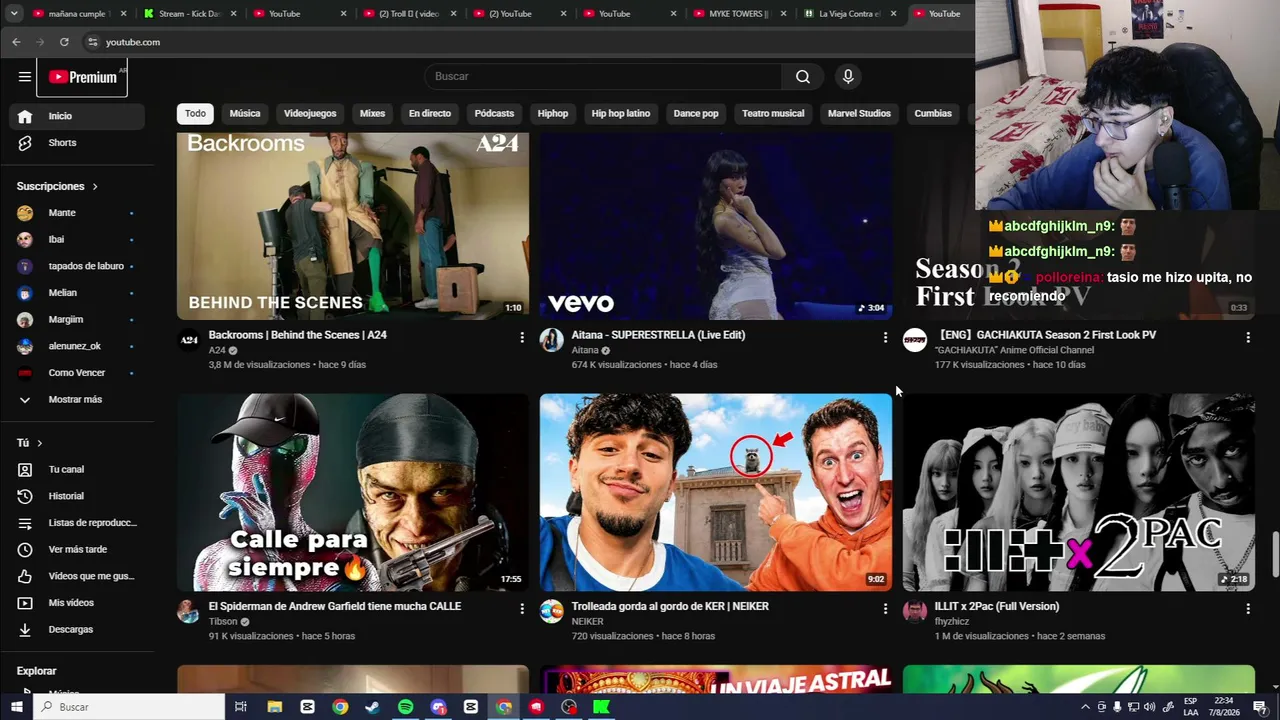
Task: Switch to La Vieja Contra browser tab
Action: pyautogui.click(x=849, y=14)
